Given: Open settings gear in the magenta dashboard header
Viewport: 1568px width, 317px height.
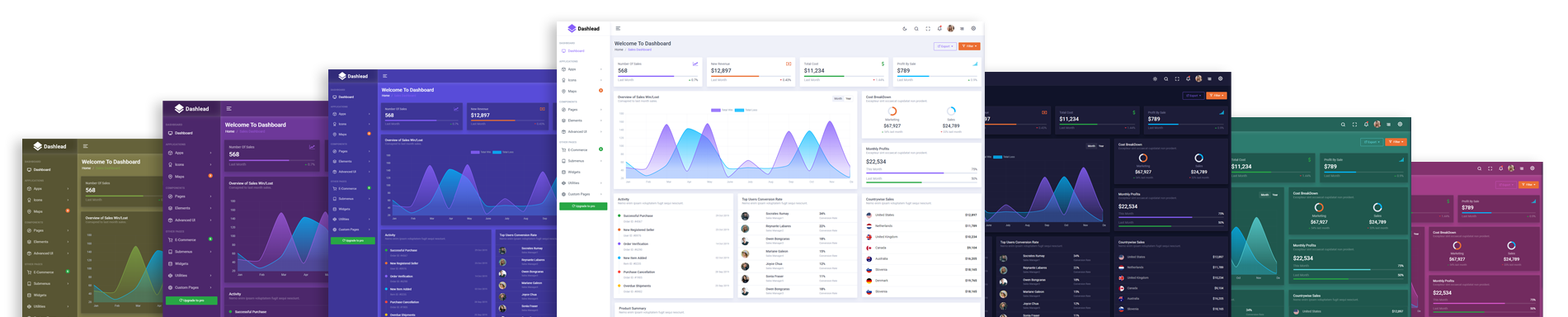Looking at the screenshot, I should click(x=1533, y=168).
